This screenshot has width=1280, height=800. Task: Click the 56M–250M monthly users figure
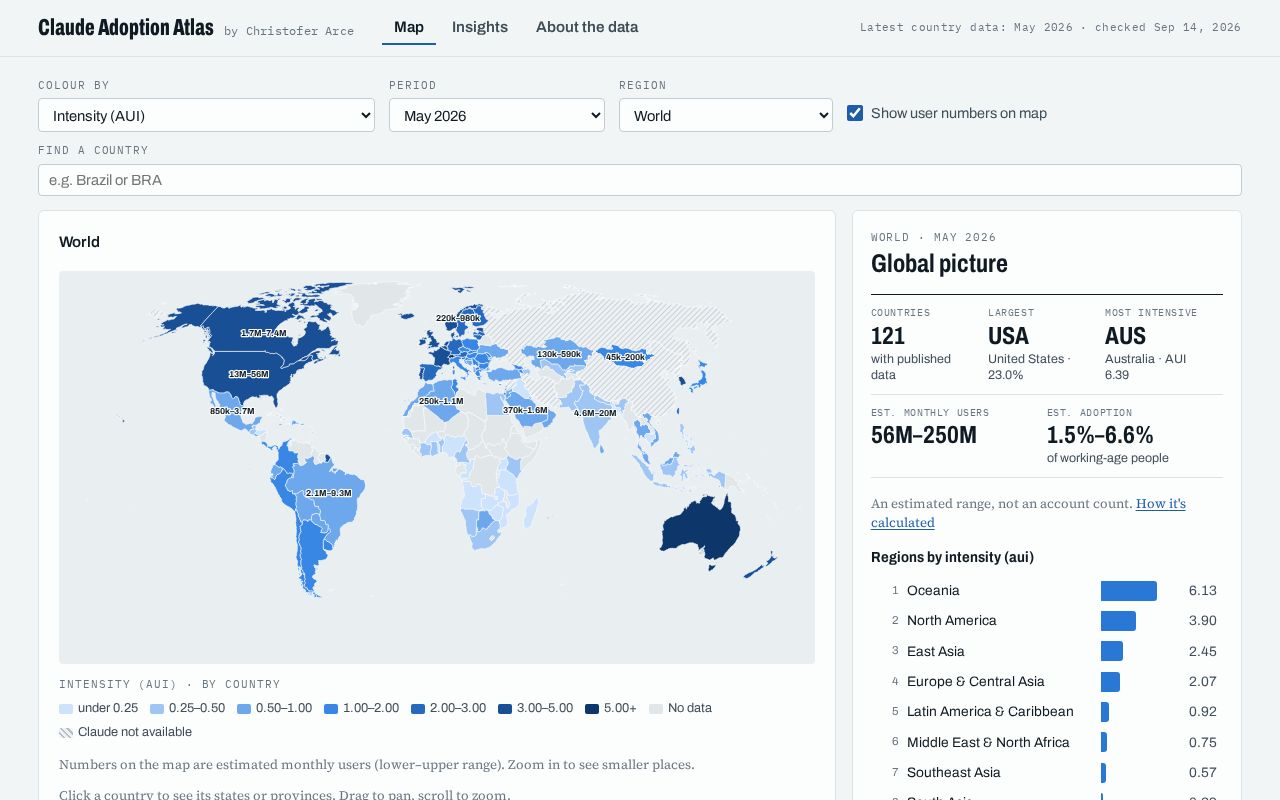pos(924,435)
